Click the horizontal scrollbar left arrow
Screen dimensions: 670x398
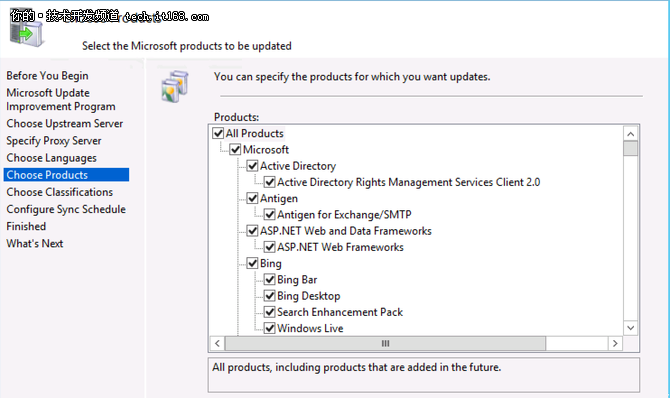tap(217, 343)
